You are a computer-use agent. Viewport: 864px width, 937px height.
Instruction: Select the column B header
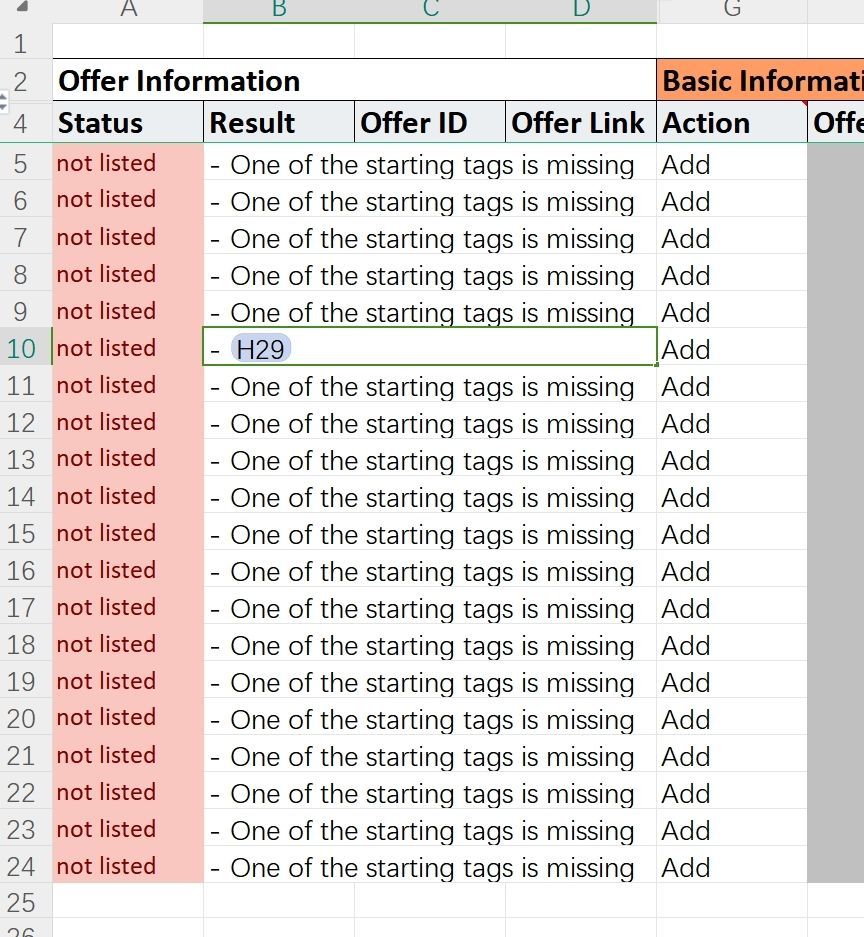click(279, 9)
